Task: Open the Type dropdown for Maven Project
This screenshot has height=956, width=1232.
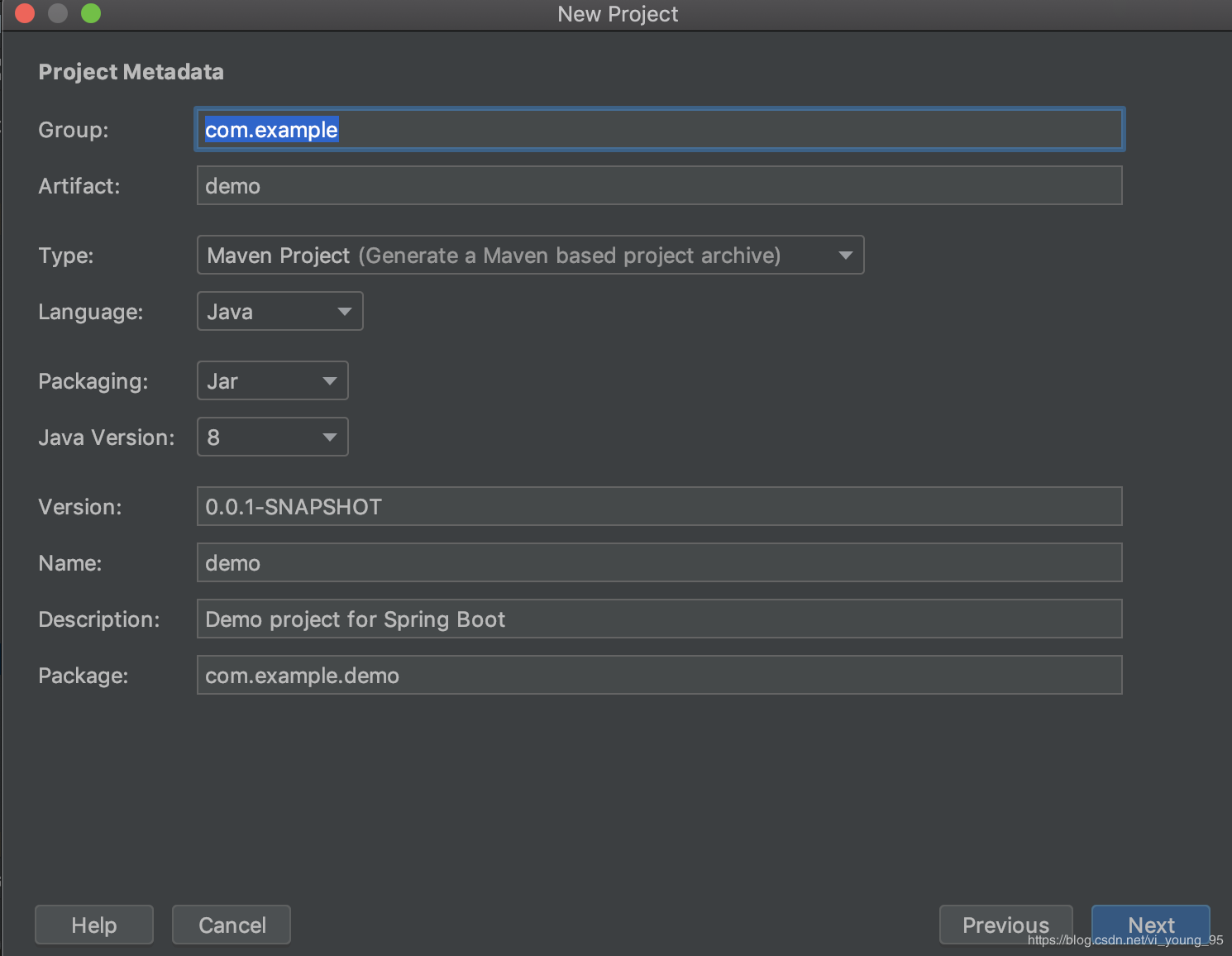Action: 529,256
